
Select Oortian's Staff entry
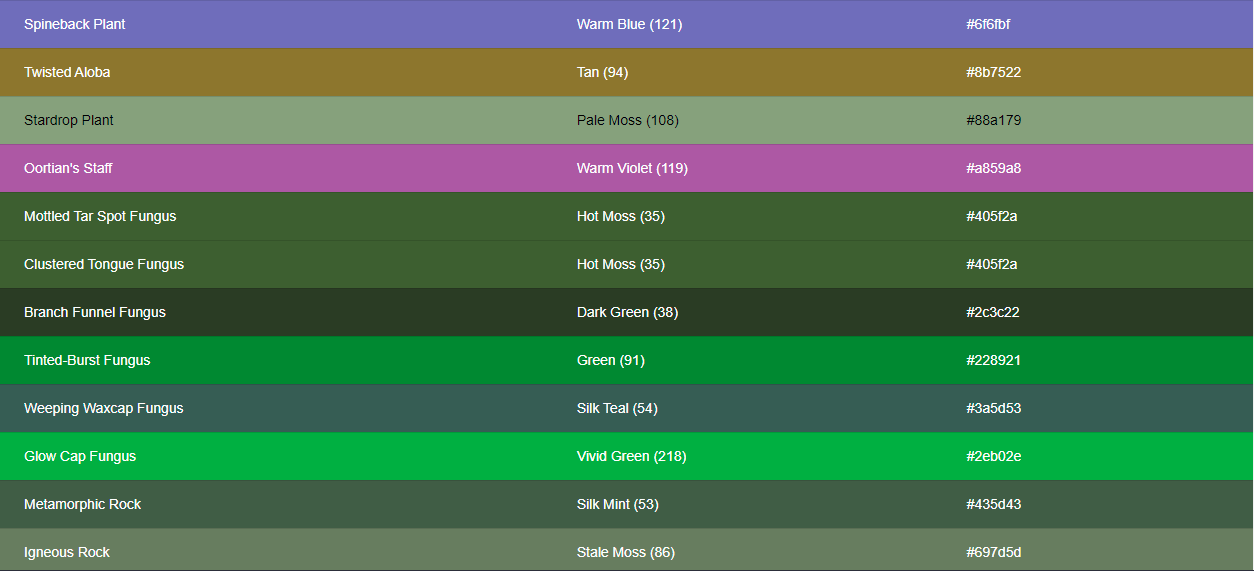[68, 168]
